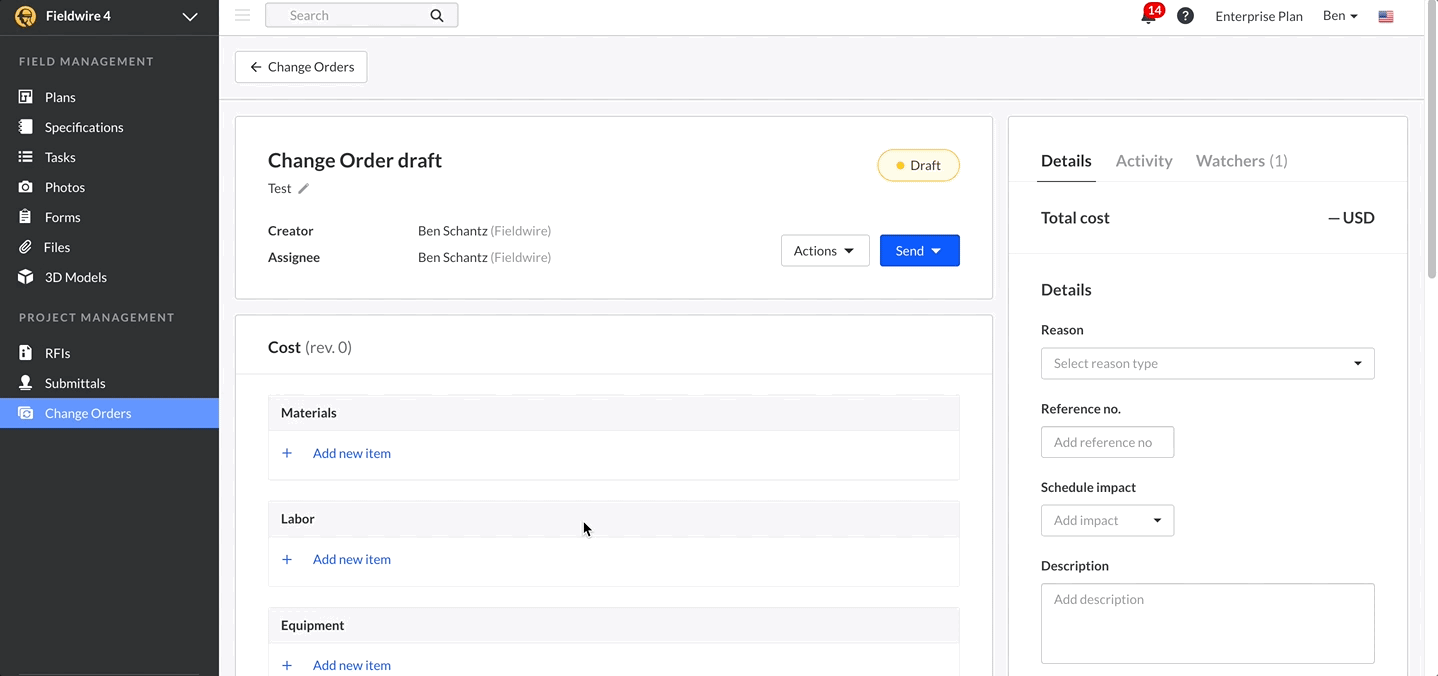
Task: Open Plans in the sidebar
Action: point(60,97)
